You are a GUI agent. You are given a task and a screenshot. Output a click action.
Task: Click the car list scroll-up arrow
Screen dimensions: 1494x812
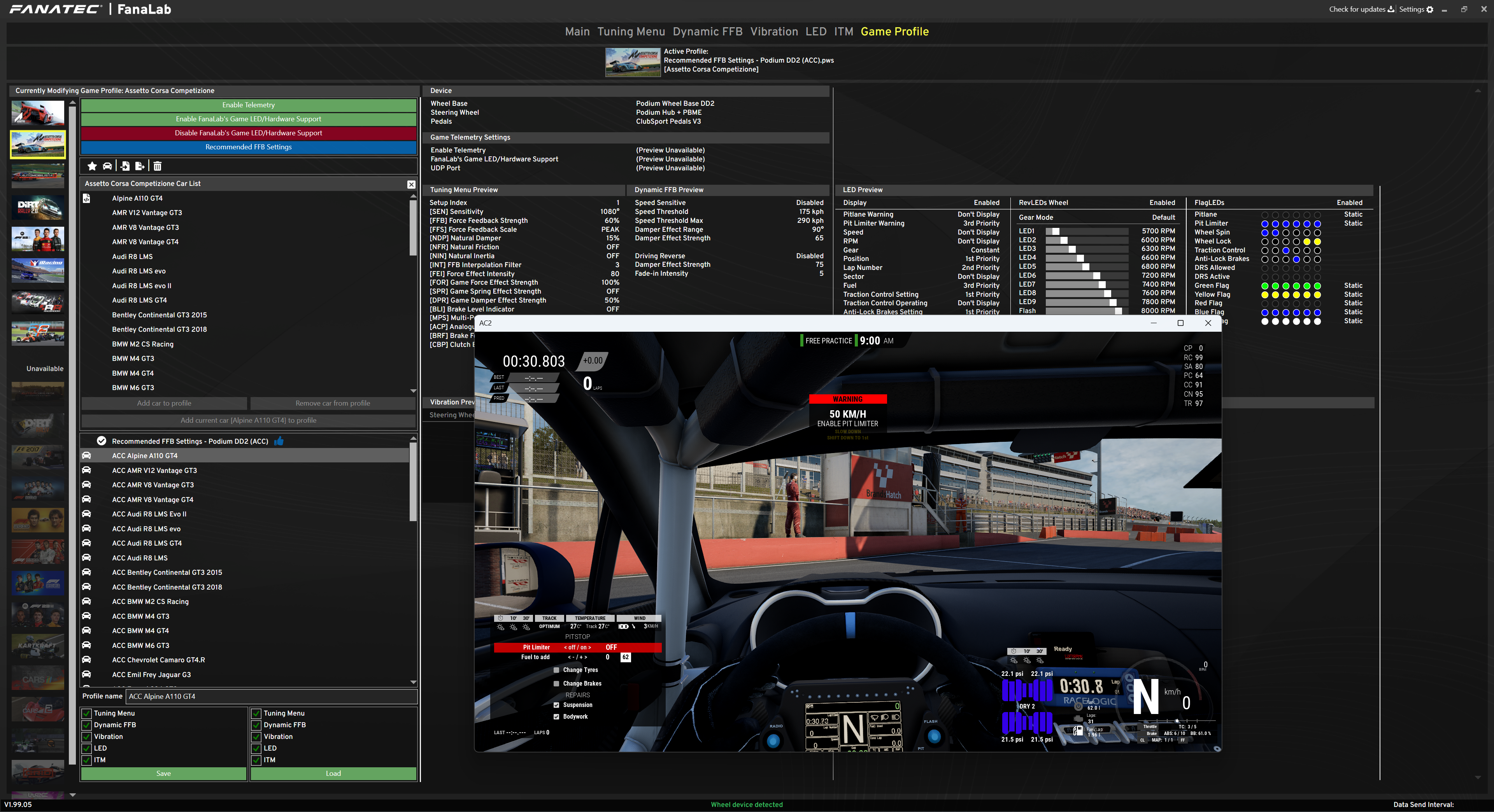point(414,196)
